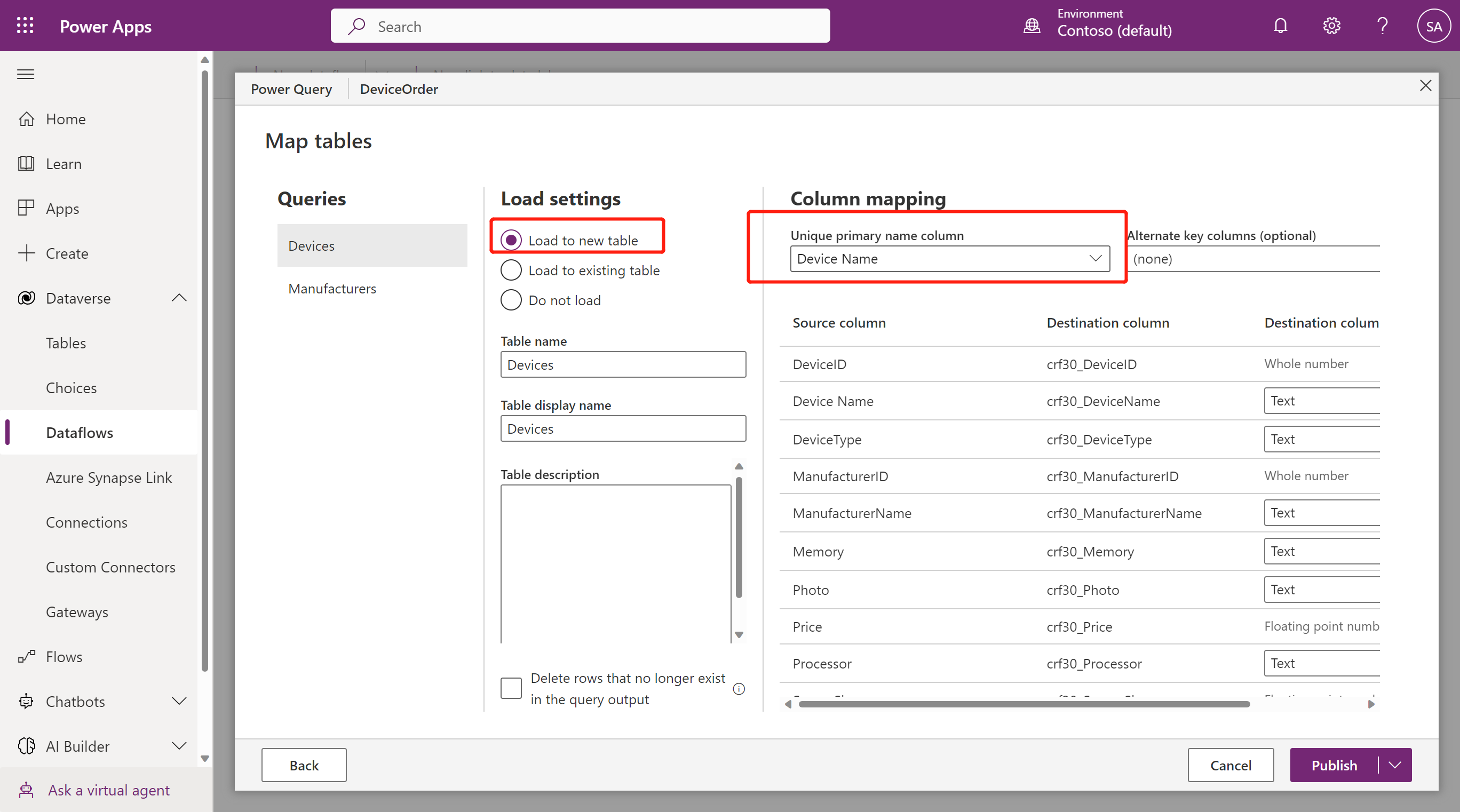Select Load to existing table option
This screenshot has height=812, width=1460.
coord(511,270)
